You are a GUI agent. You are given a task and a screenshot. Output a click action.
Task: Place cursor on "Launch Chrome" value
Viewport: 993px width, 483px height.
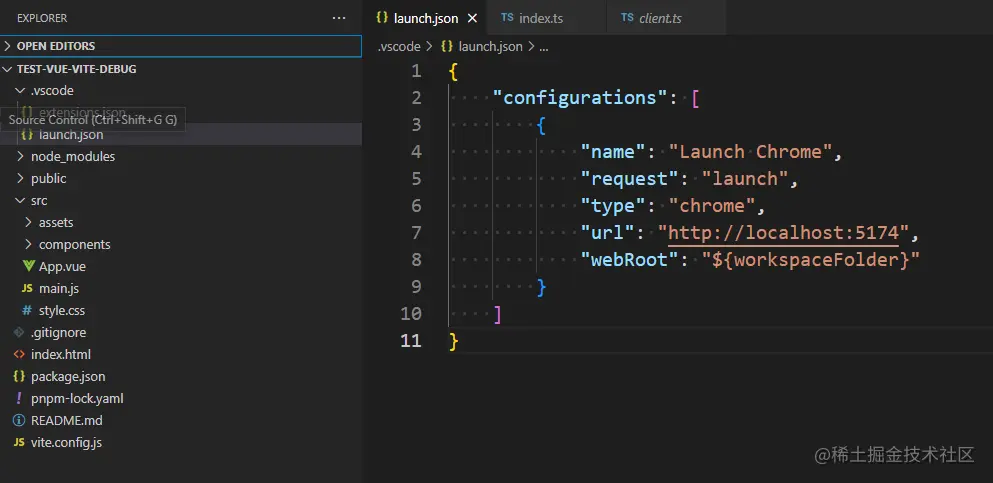click(750, 152)
